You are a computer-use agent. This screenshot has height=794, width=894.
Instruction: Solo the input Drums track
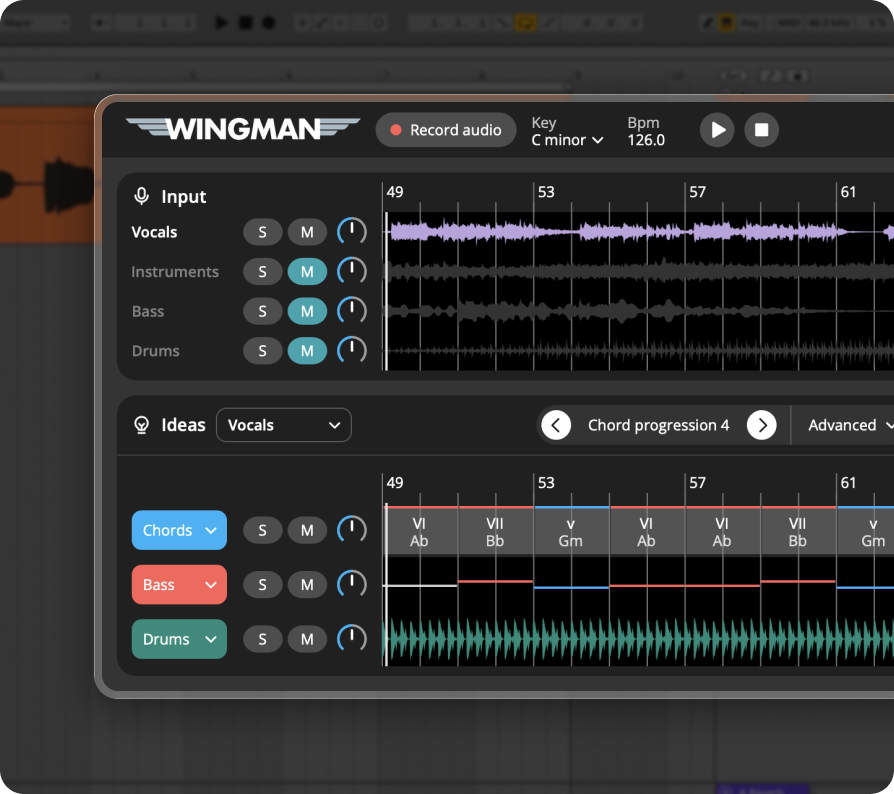[262, 351]
